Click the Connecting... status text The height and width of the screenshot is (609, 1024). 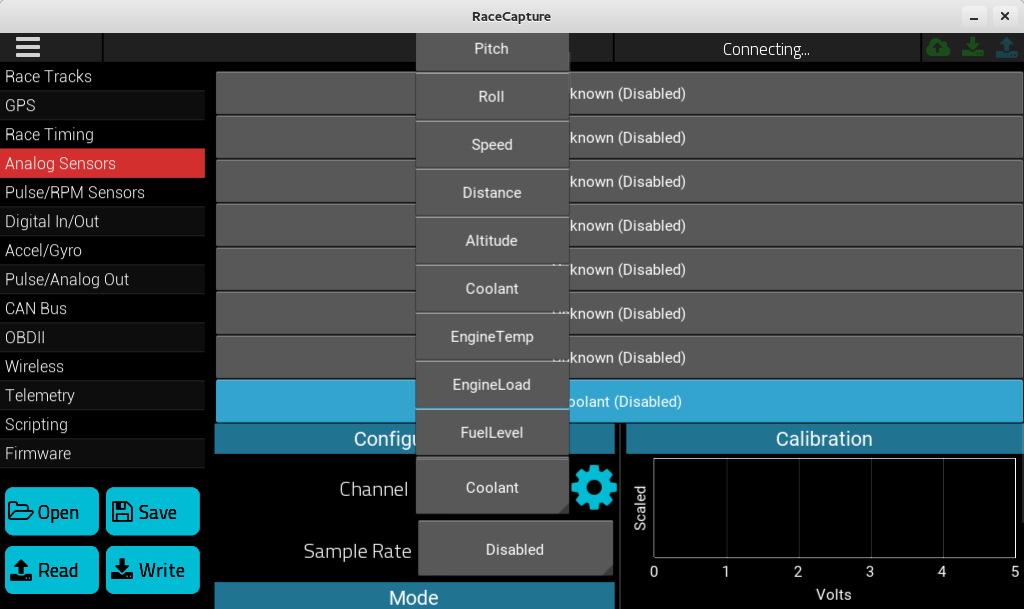click(x=766, y=50)
